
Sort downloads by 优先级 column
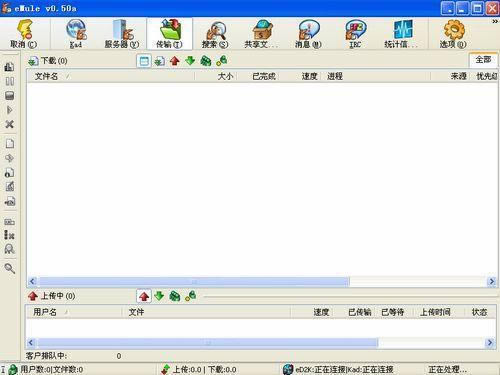pyautogui.click(x=484, y=76)
